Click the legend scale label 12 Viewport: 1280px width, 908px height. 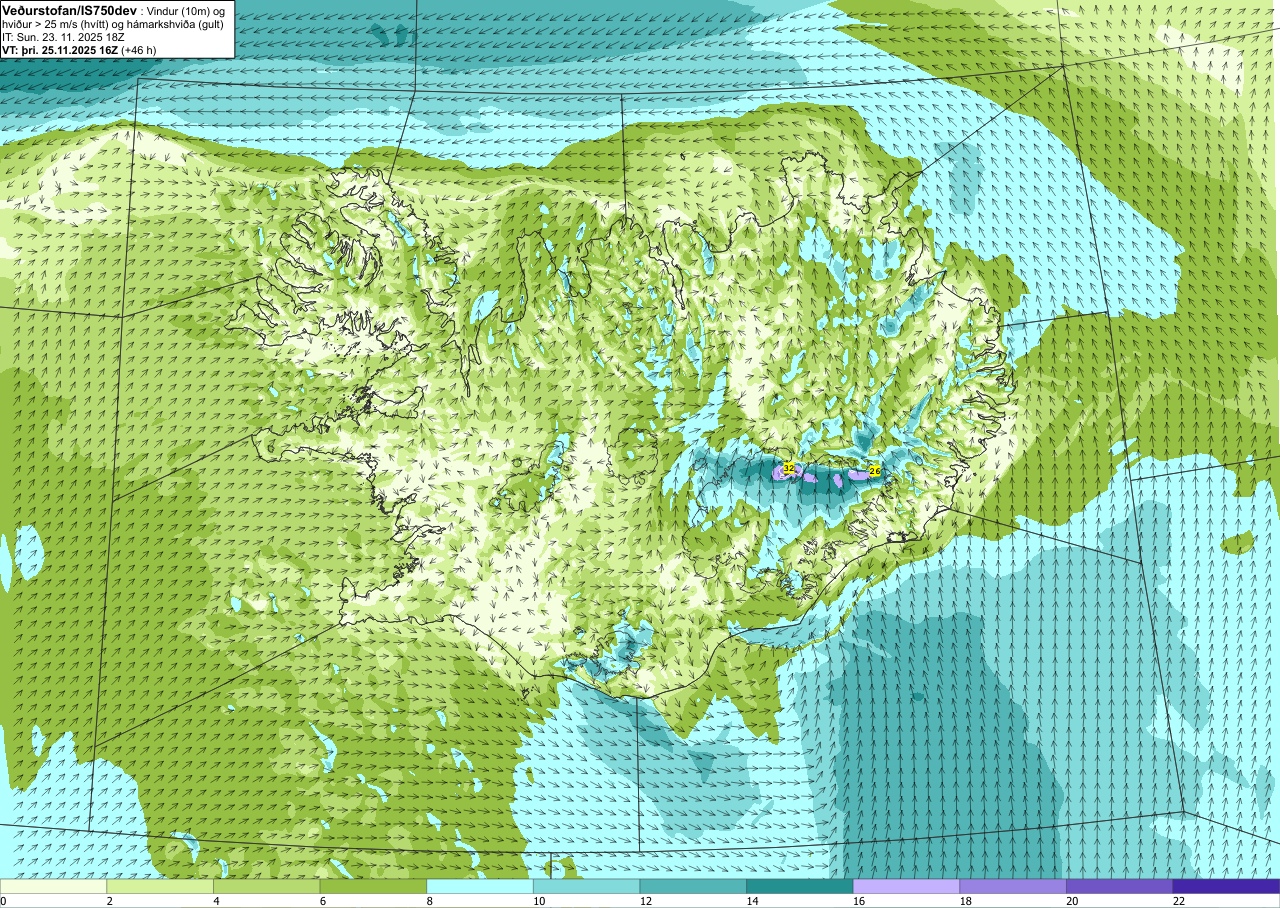(x=645, y=901)
